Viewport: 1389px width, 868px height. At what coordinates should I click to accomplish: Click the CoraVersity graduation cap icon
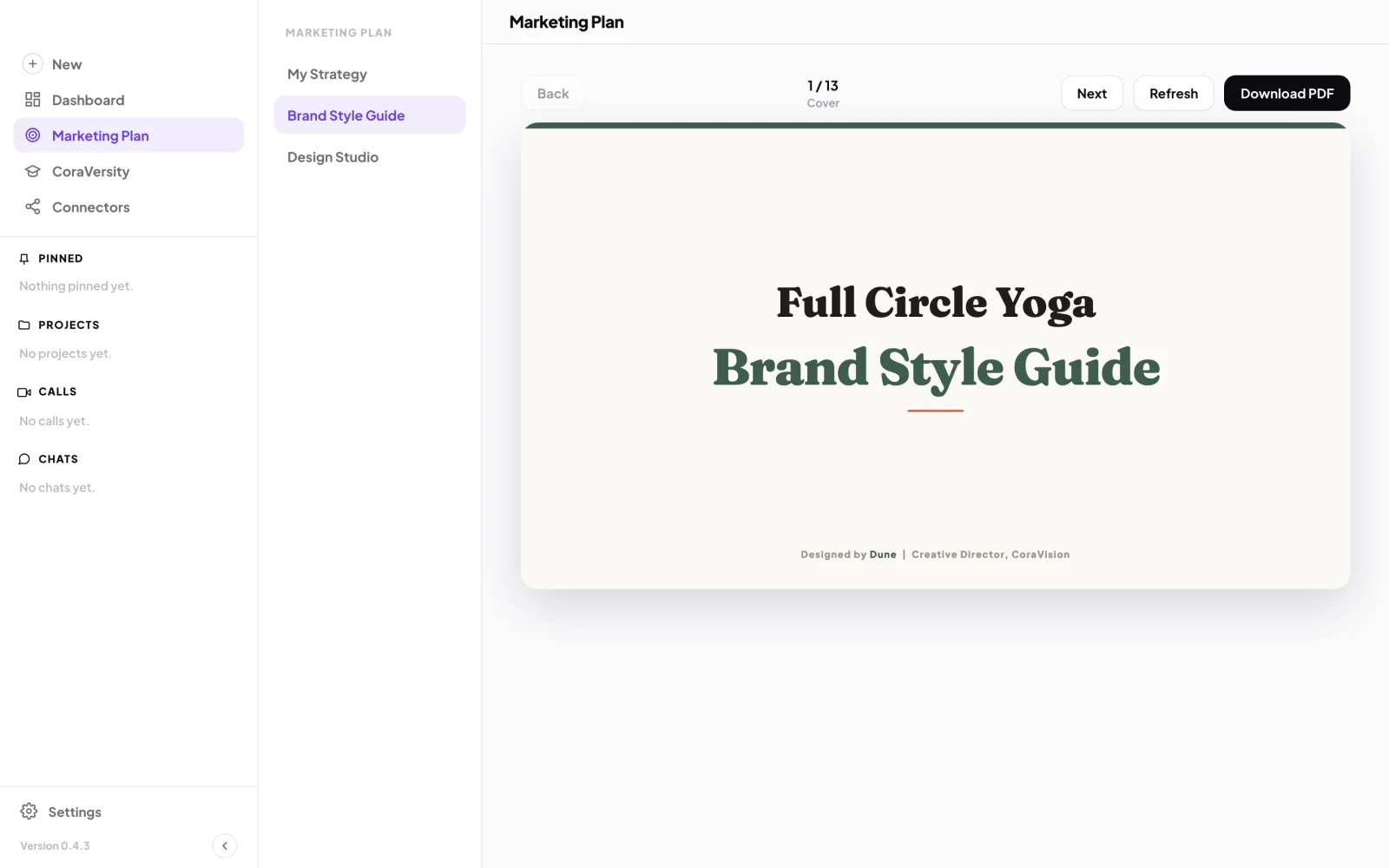point(33,171)
